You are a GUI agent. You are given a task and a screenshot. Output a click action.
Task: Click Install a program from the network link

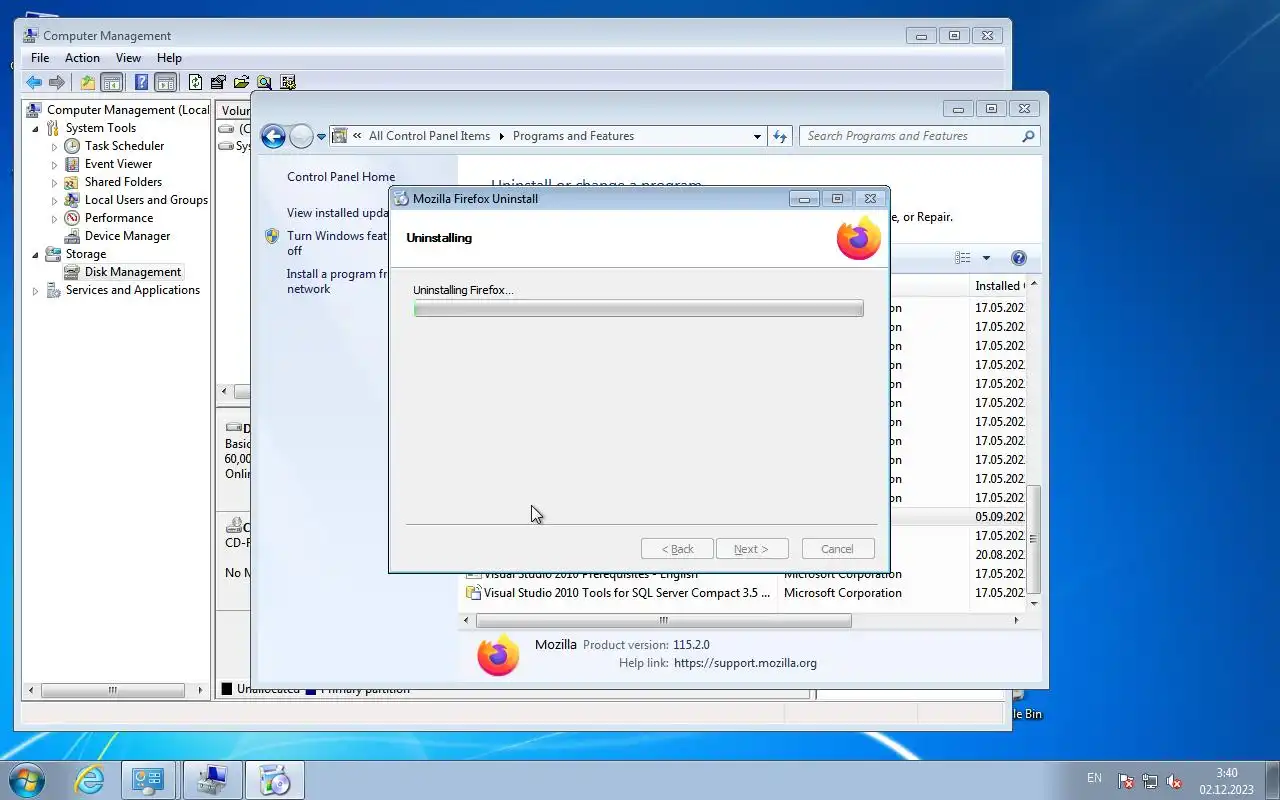[338, 281]
